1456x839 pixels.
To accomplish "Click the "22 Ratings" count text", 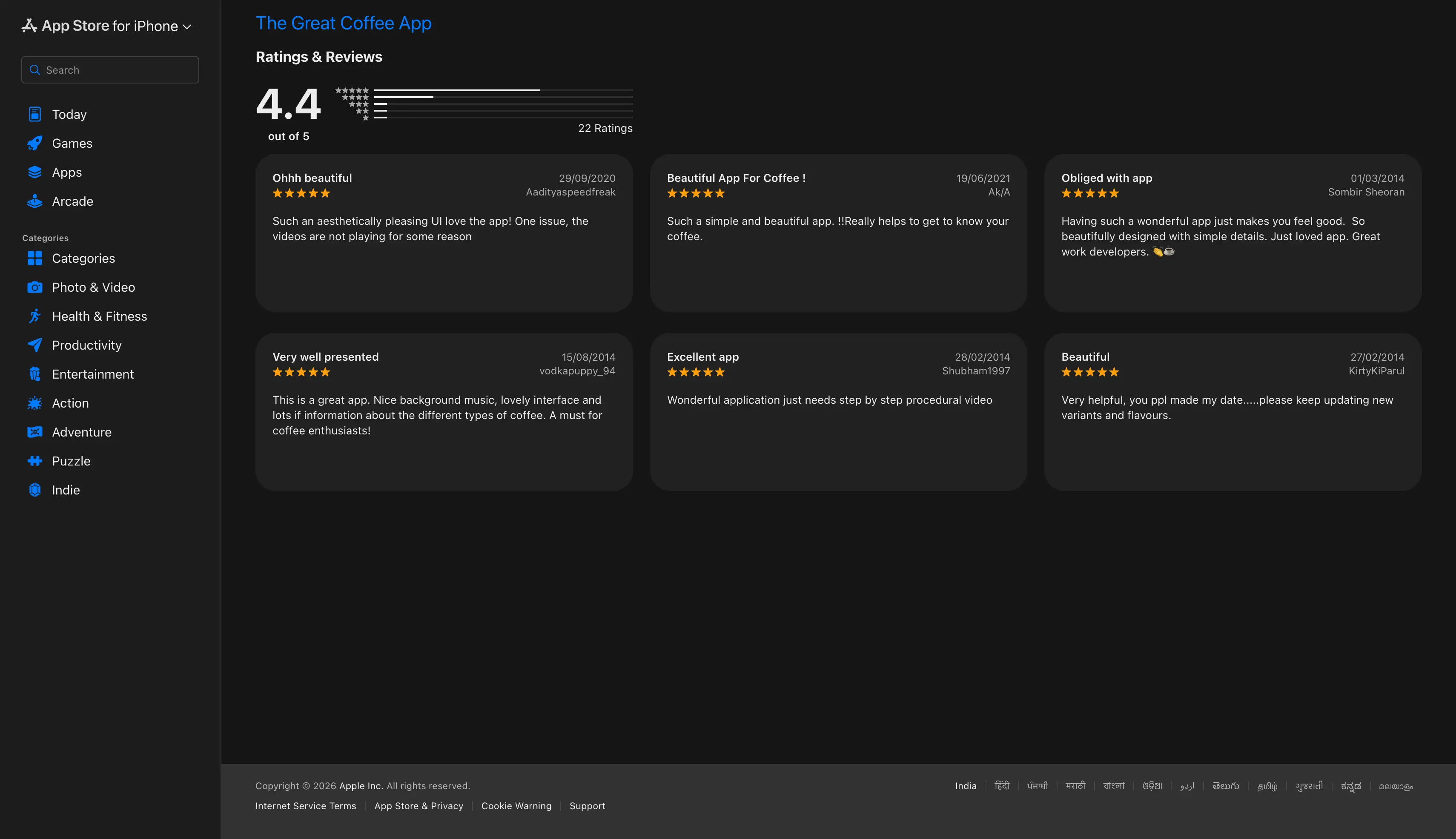I will pos(605,128).
